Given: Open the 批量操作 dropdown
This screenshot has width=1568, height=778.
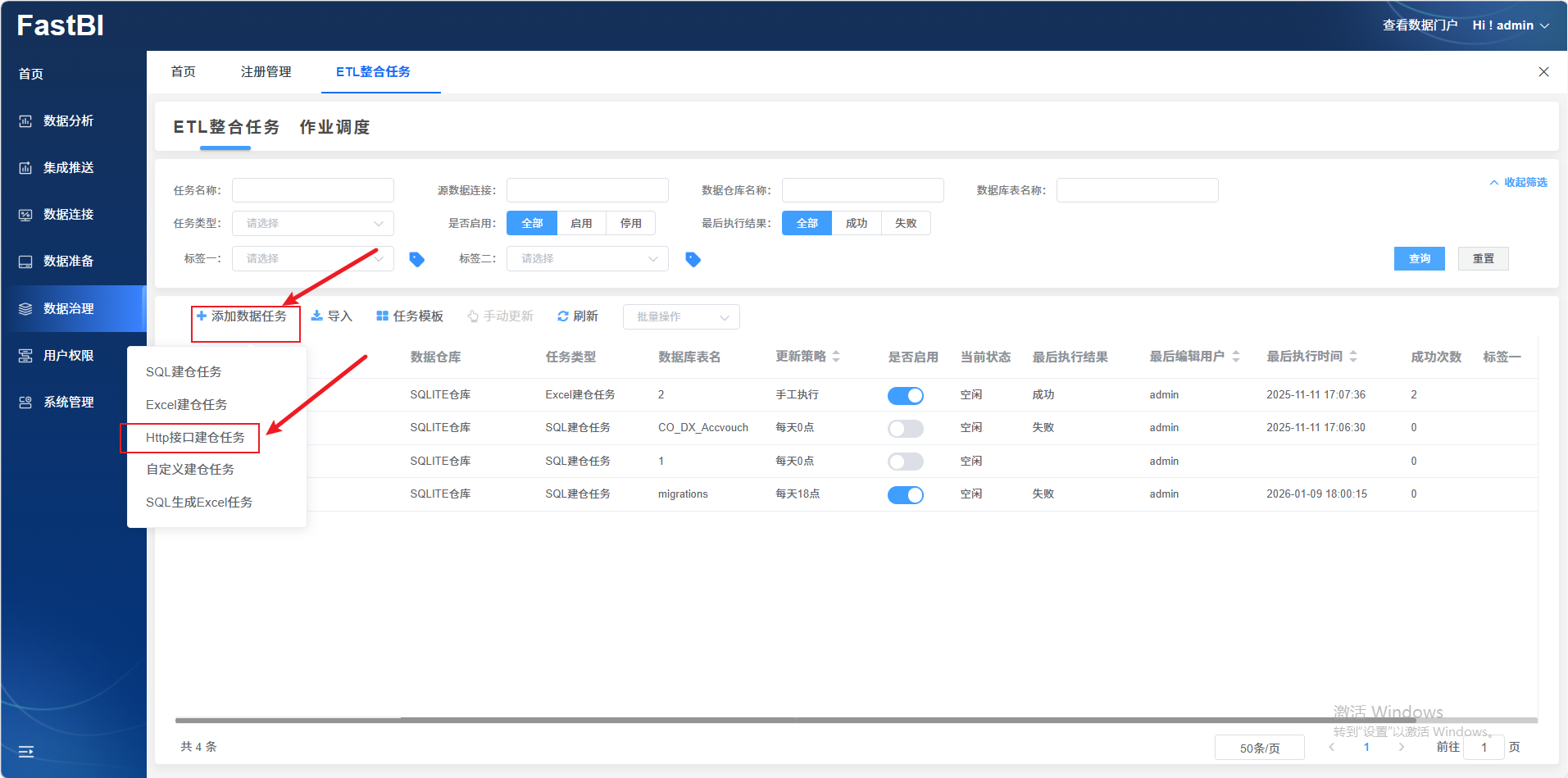Looking at the screenshot, I should point(680,317).
